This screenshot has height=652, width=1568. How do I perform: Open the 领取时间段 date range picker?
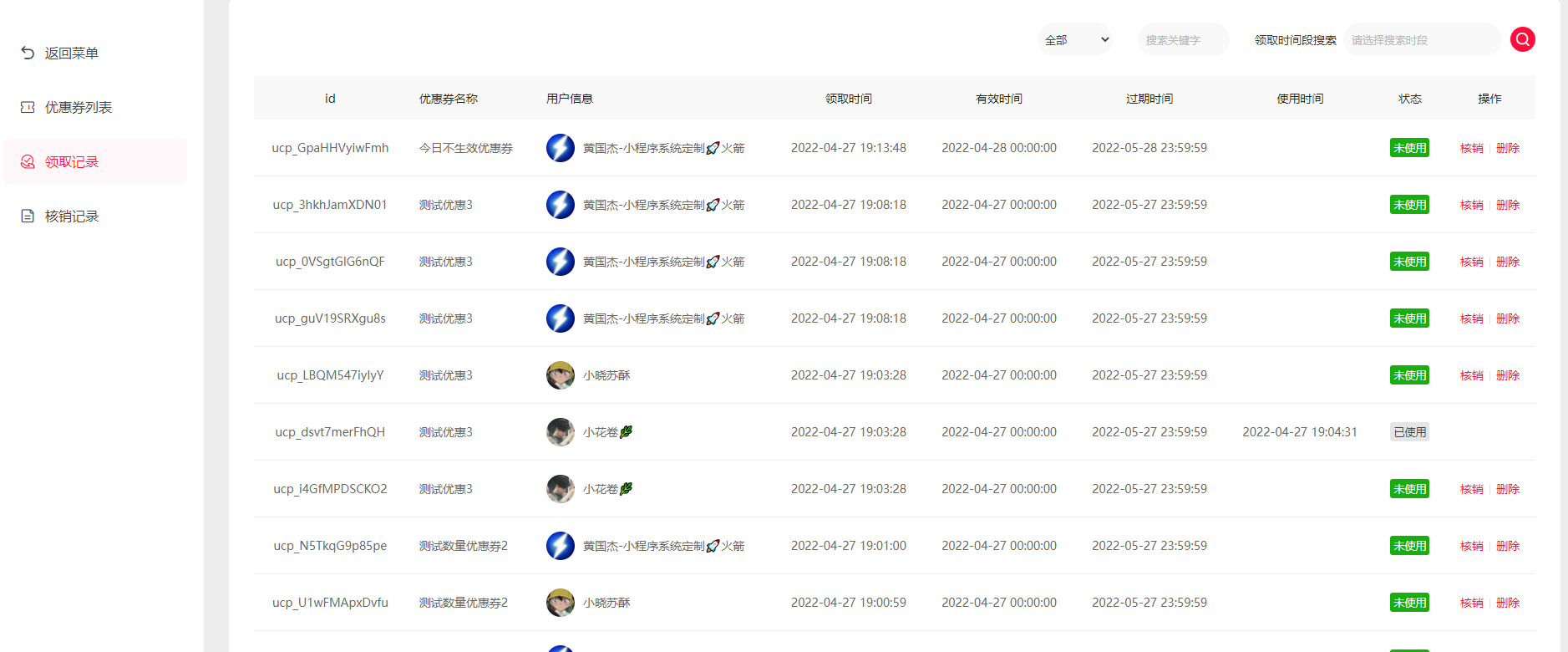pyautogui.click(x=1421, y=39)
